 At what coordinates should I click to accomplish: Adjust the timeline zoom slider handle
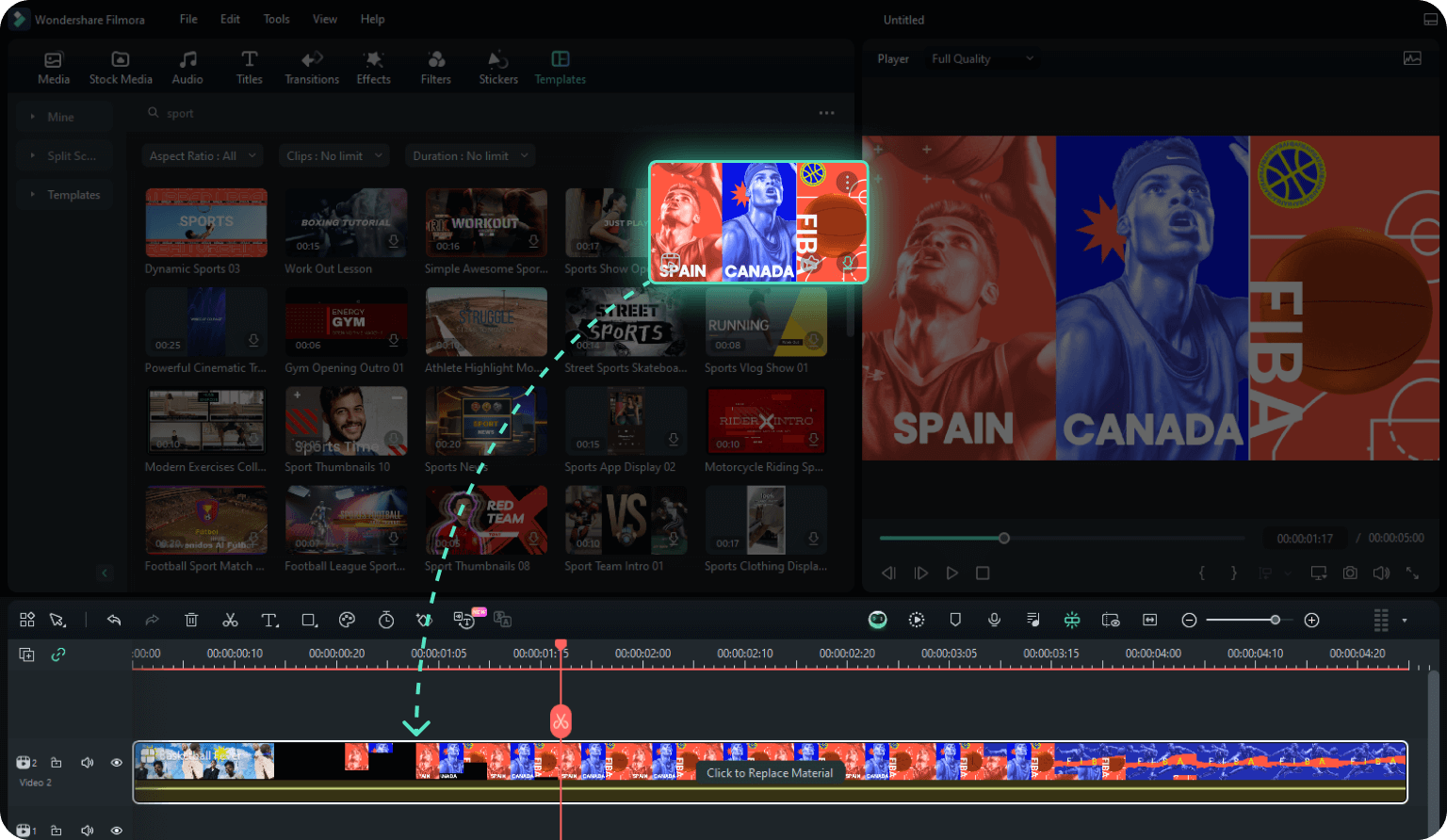pos(1275,620)
